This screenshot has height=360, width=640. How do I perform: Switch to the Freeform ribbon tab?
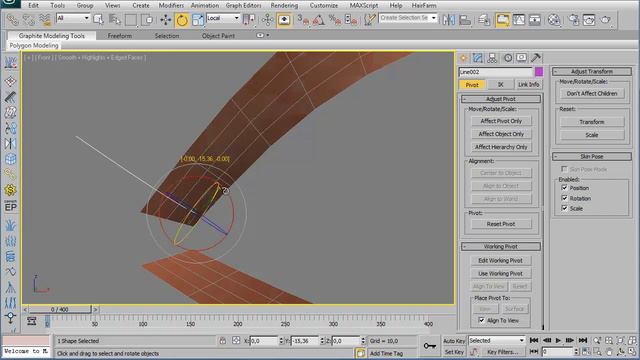(x=120, y=36)
